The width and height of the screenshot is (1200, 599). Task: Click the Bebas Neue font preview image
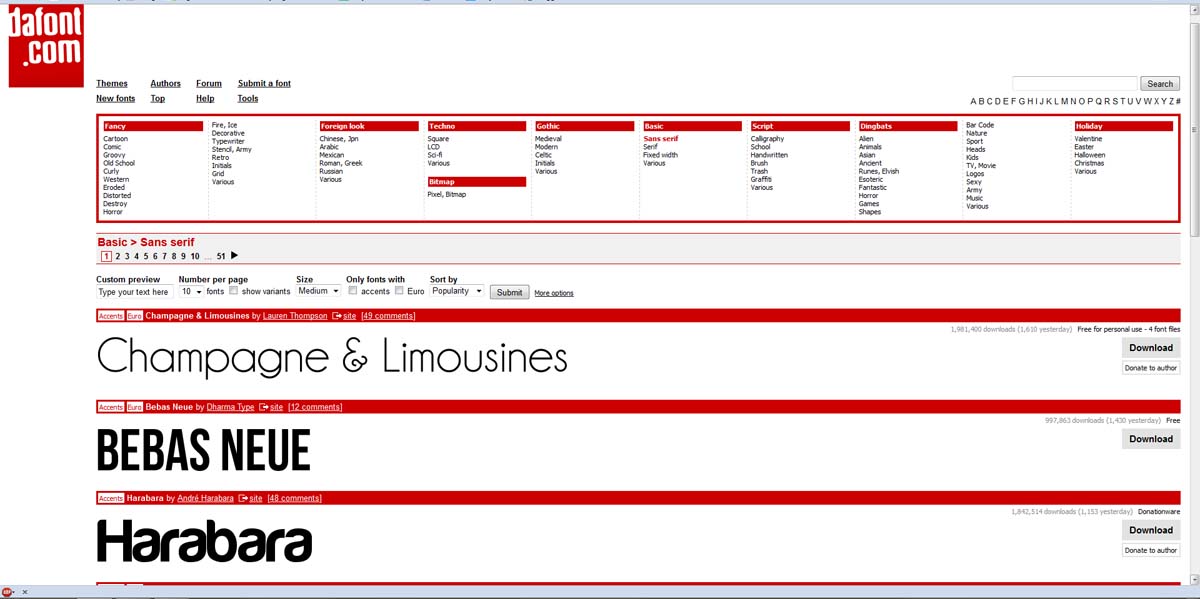point(204,450)
